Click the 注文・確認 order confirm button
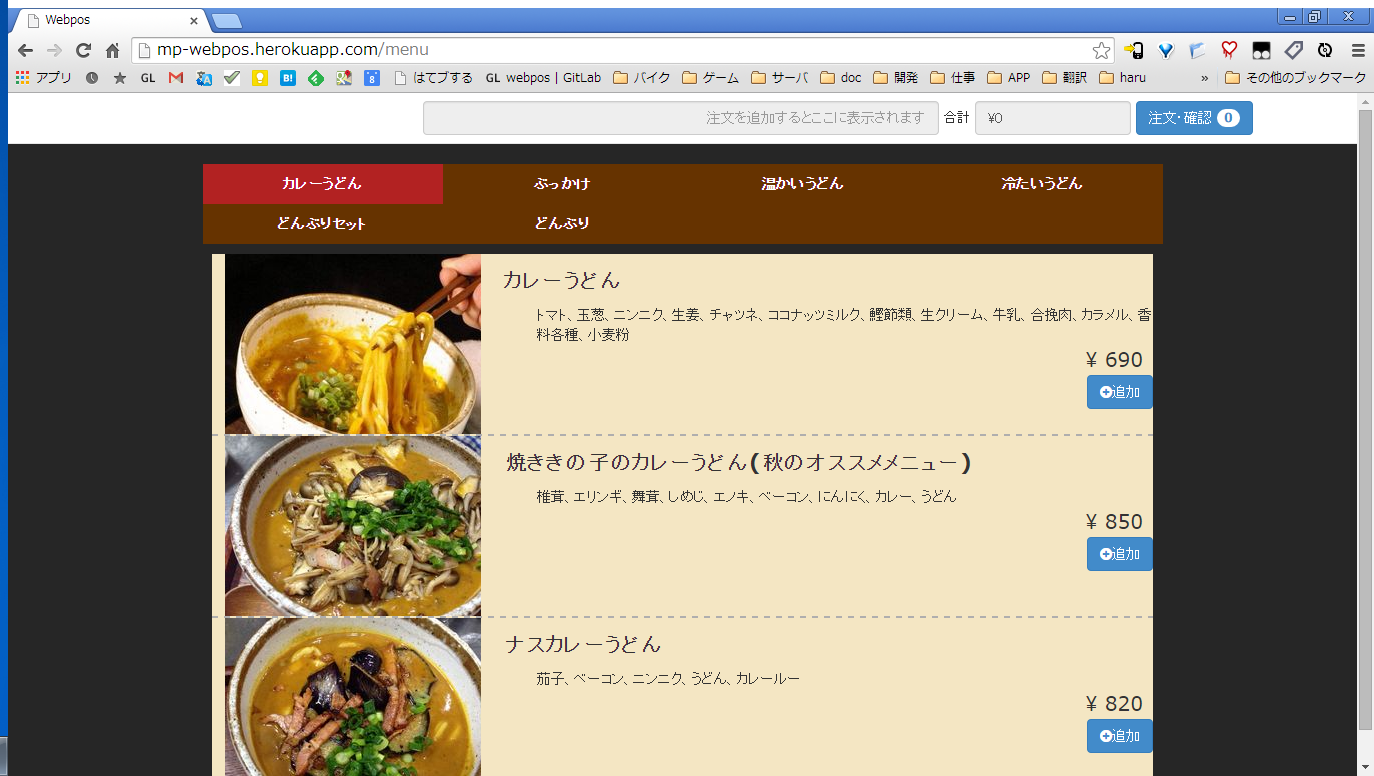 (x=1194, y=118)
